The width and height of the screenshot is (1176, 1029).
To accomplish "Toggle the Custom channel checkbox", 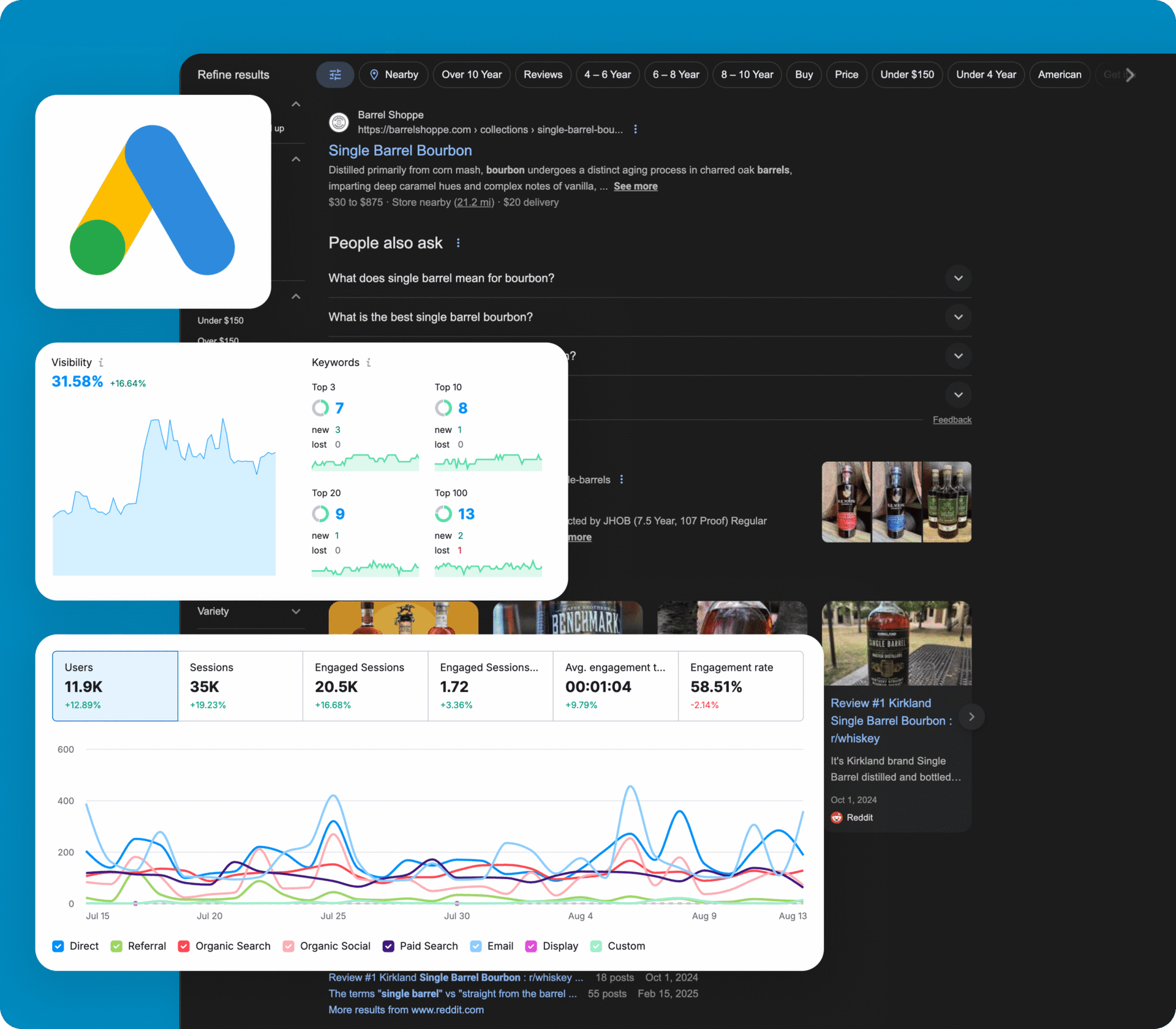I will pyautogui.click(x=596, y=946).
